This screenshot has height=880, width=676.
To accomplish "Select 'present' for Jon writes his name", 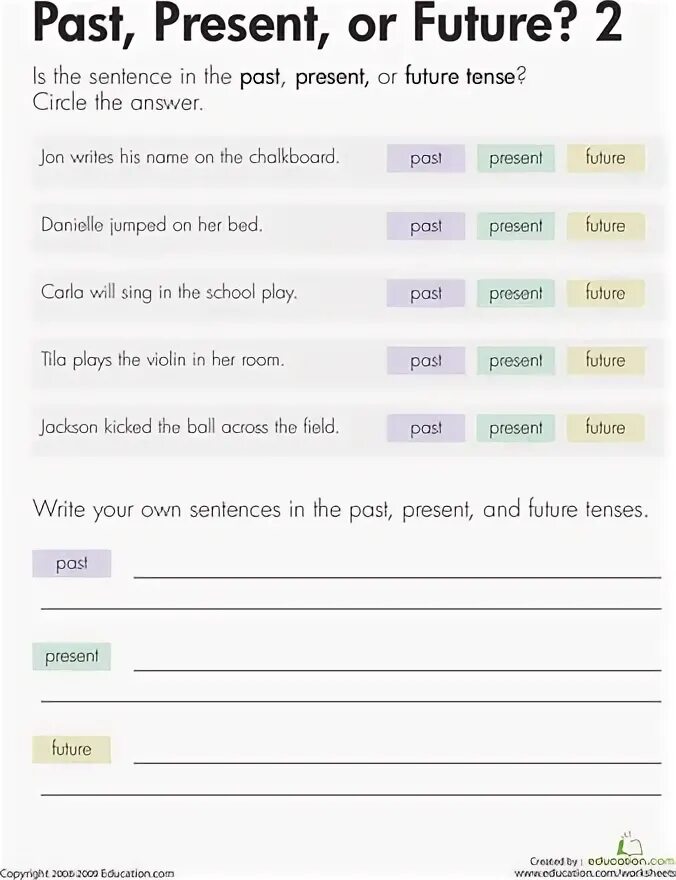I will (x=515, y=158).
